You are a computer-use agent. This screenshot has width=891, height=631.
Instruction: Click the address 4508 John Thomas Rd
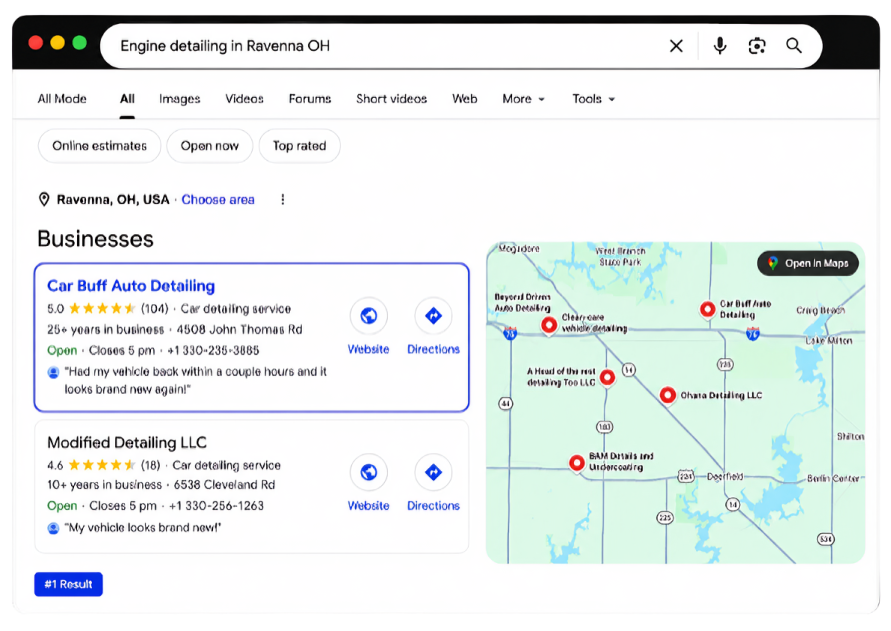click(x=239, y=330)
